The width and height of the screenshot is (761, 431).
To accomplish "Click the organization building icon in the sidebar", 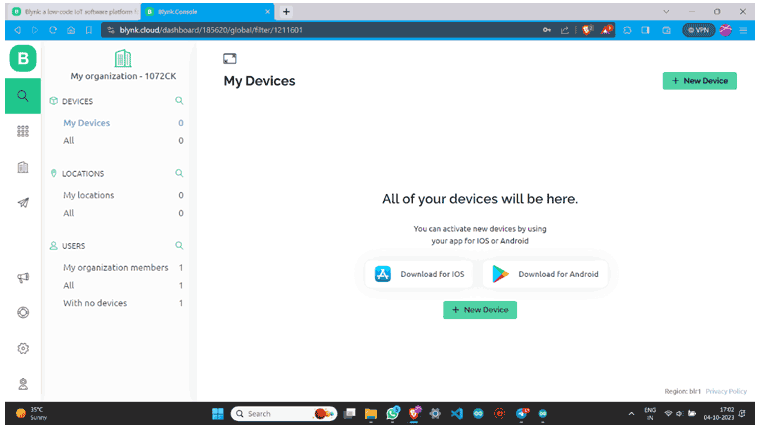I will click(22, 167).
